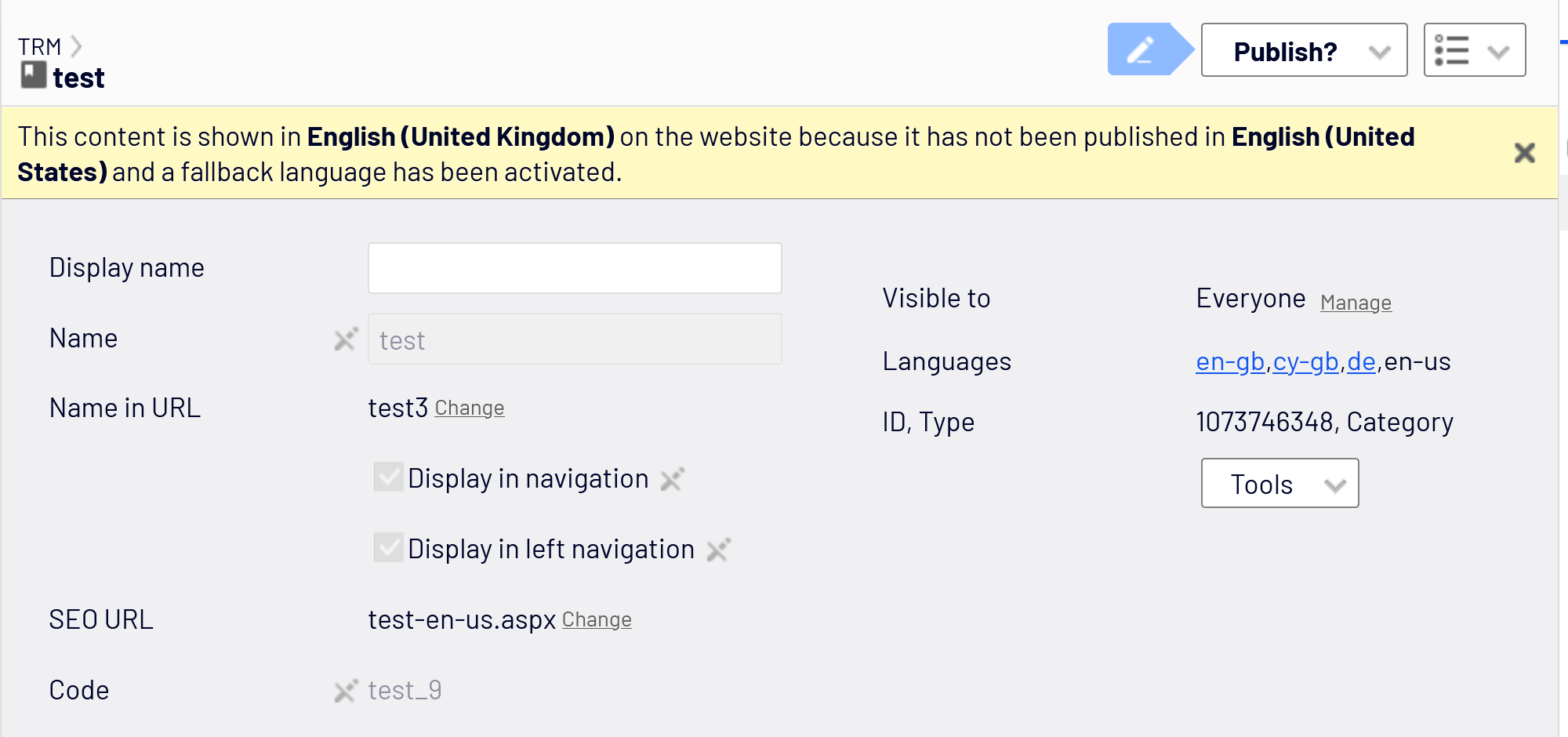
Task: Click the unlink icon after Display in navigation
Action: click(x=673, y=479)
